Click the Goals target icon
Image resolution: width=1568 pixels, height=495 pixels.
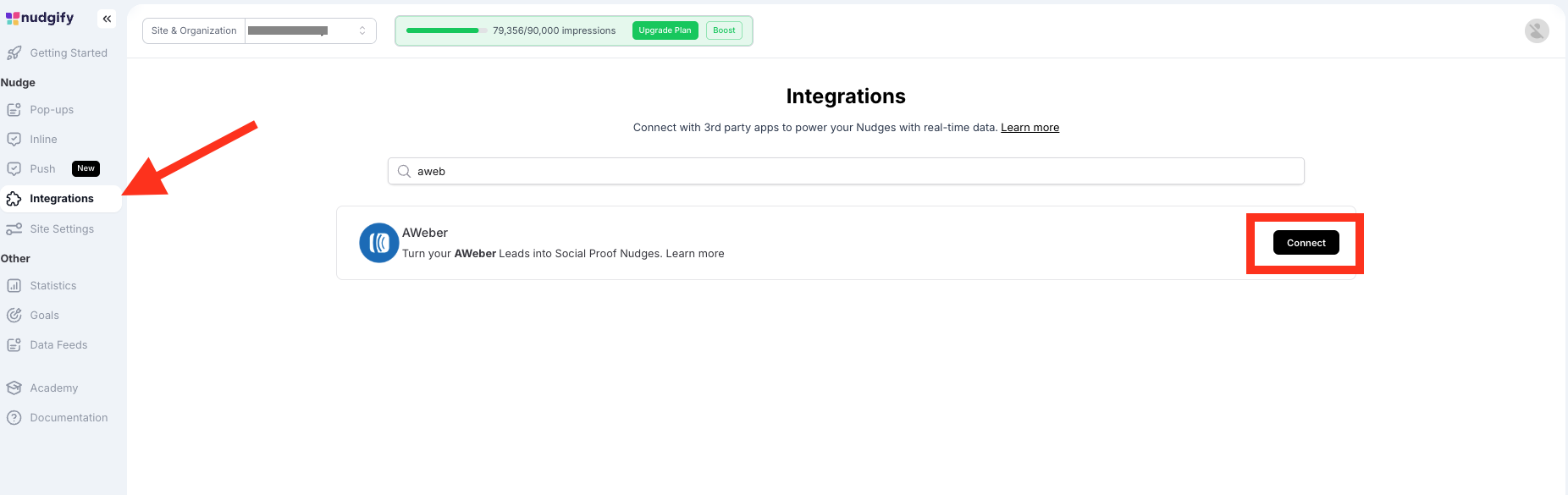14,316
